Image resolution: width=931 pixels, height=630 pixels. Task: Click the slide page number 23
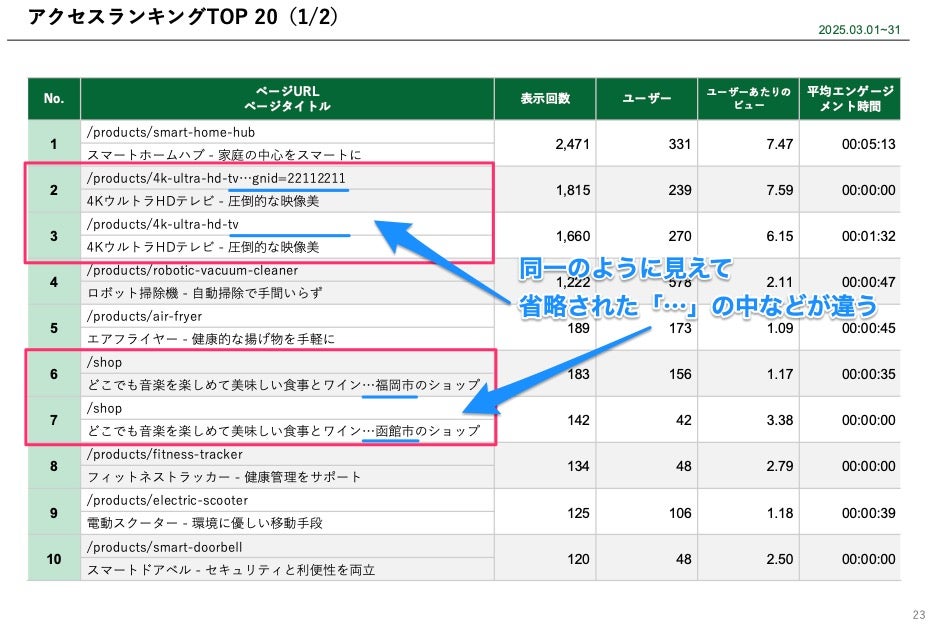click(918, 615)
